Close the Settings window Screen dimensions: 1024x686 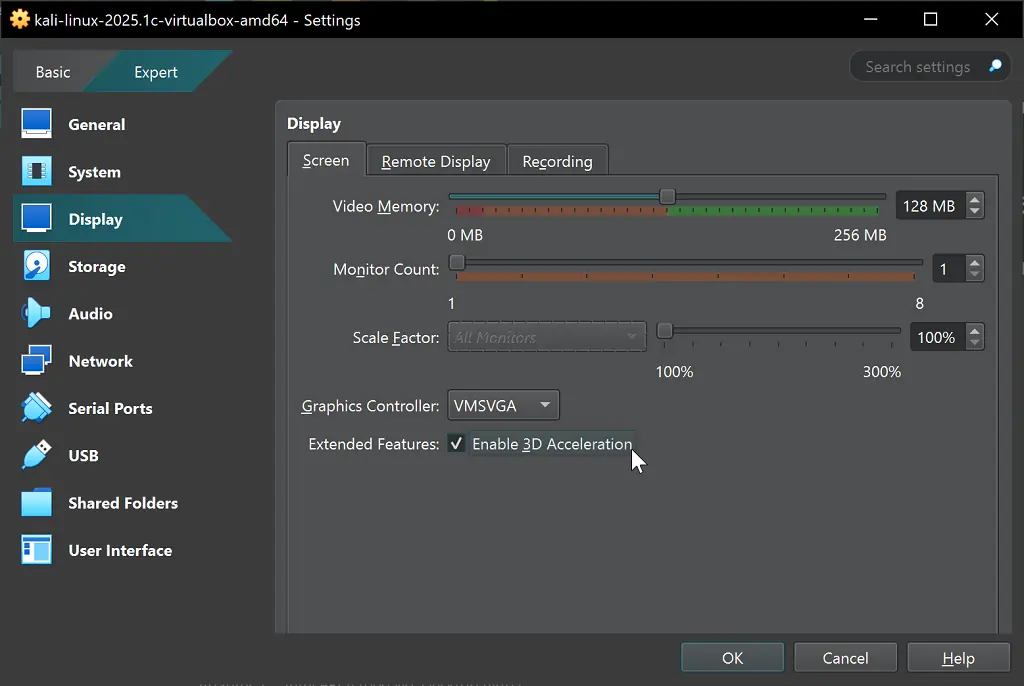[x=991, y=20]
